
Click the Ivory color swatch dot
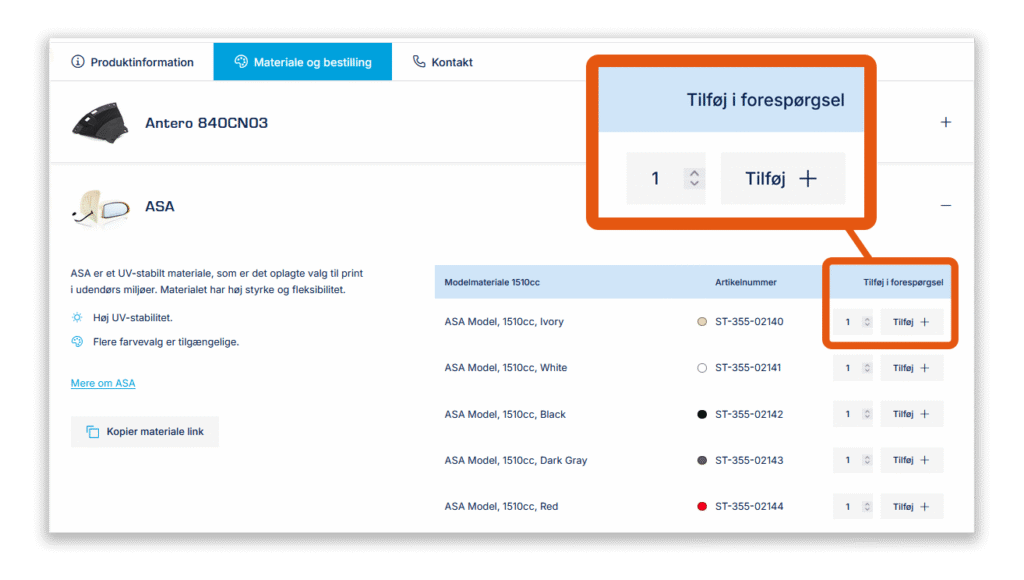click(x=702, y=322)
